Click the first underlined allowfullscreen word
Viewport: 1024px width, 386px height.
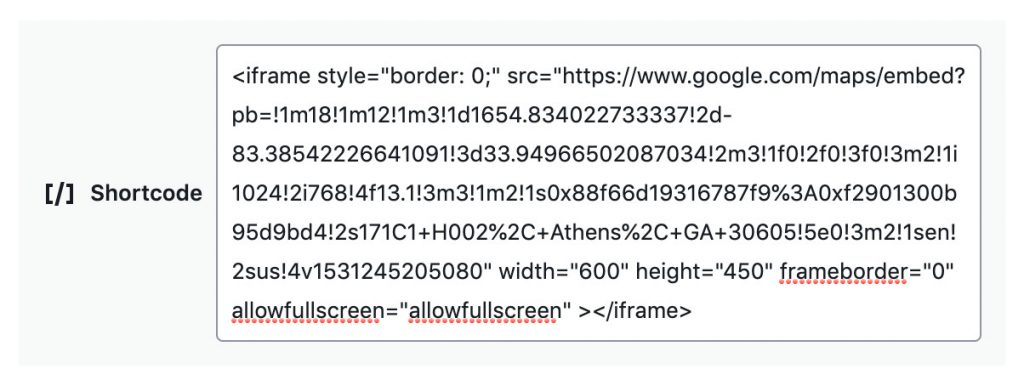(x=307, y=311)
